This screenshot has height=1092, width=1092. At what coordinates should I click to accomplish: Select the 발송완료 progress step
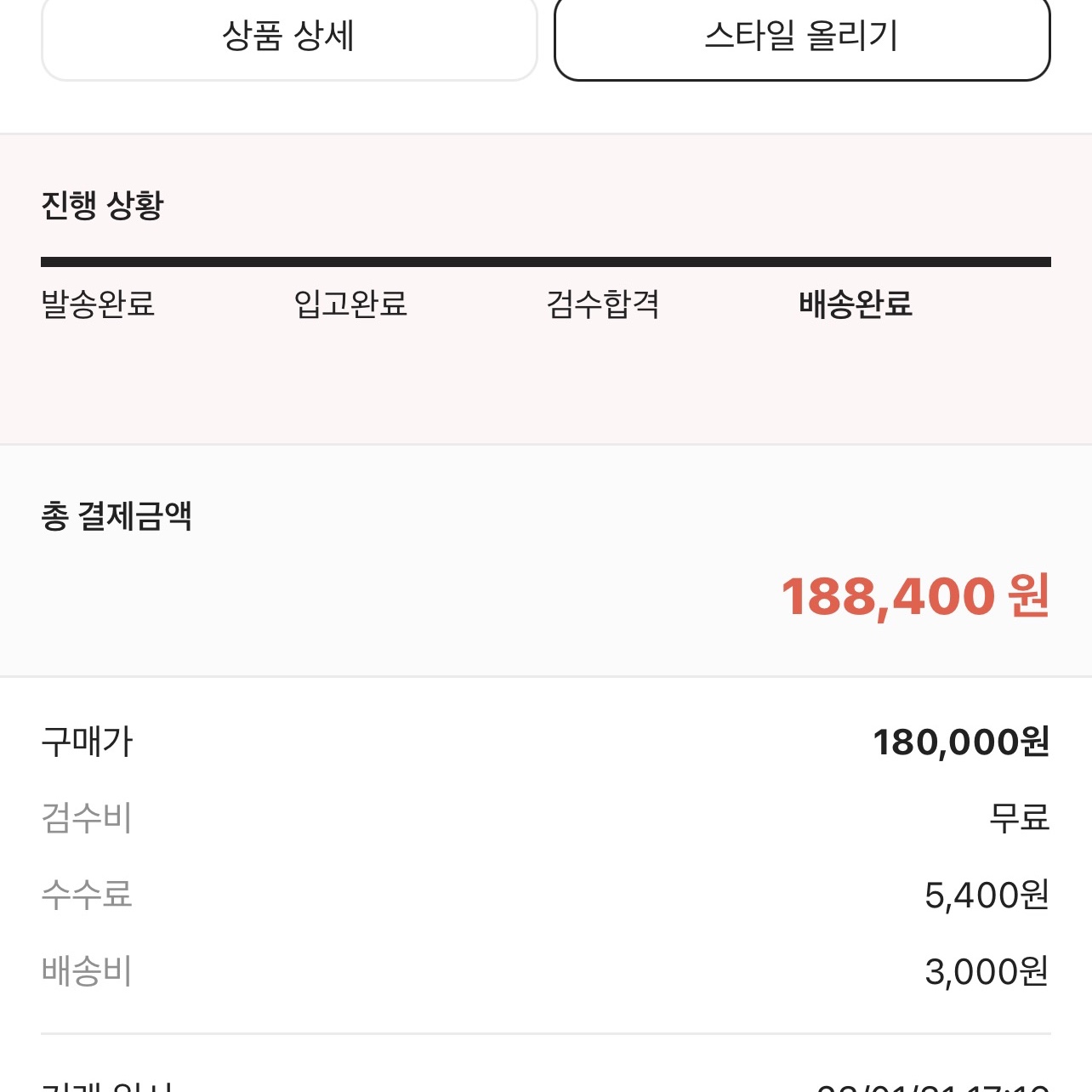point(98,304)
